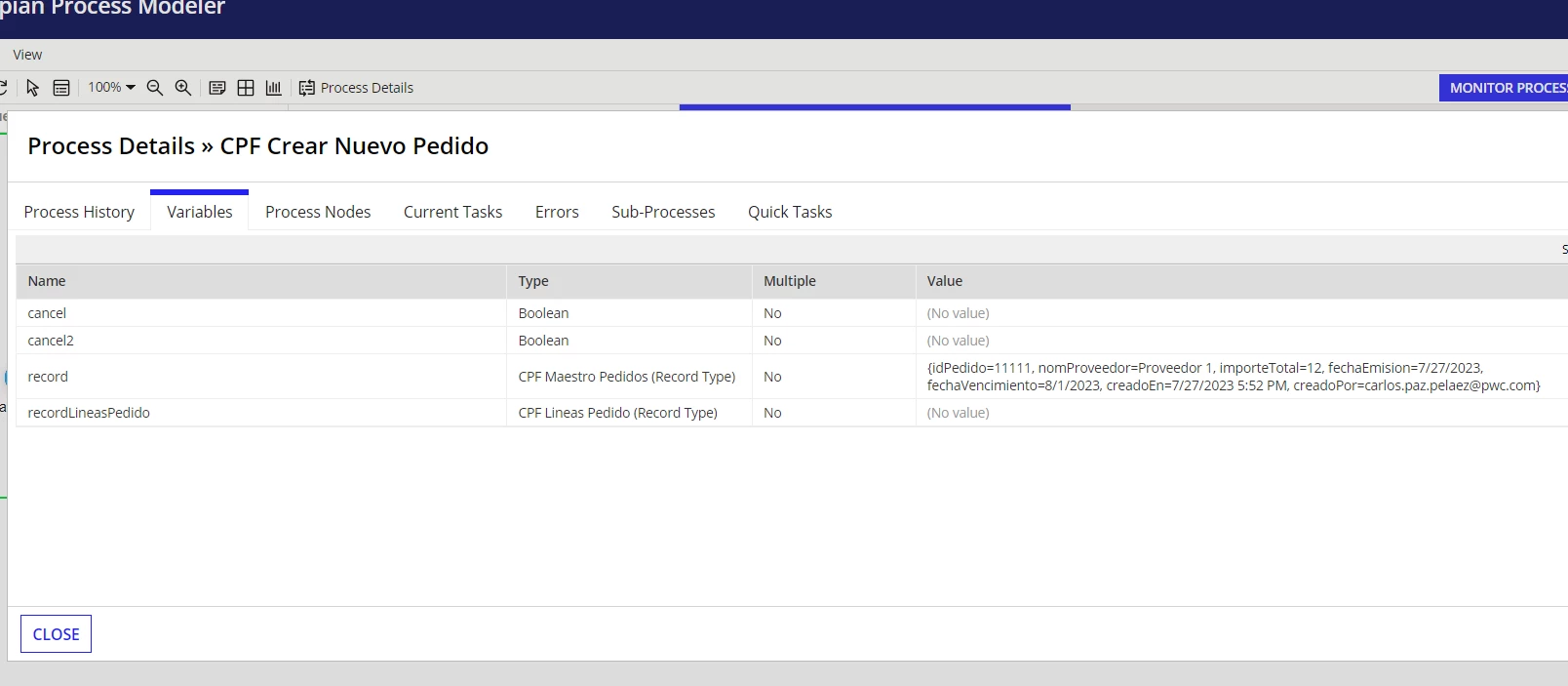Image resolution: width=1568 pixels, height=686 pixels.
Task: Select the 'recordLineasPedido' variable name
Action: pos(89,413)
